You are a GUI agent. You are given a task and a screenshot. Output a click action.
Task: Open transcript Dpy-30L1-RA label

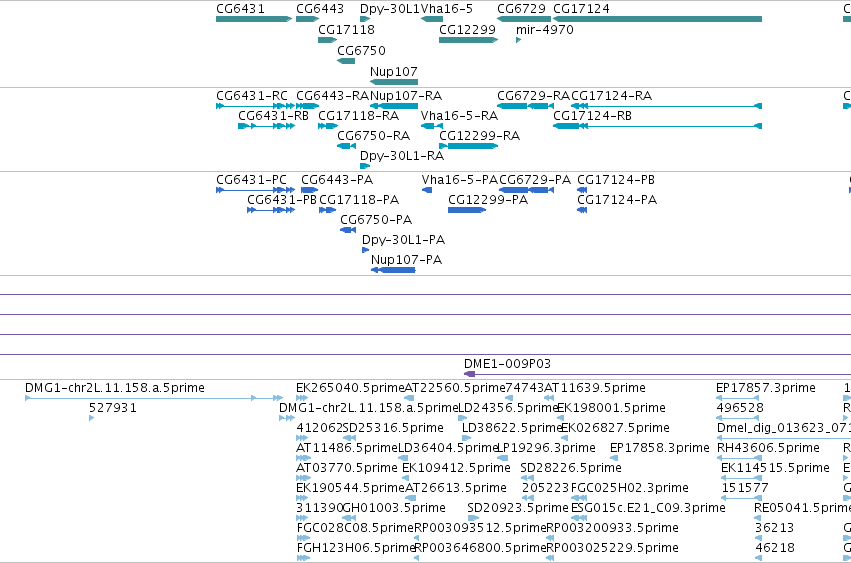click(402, 156)
